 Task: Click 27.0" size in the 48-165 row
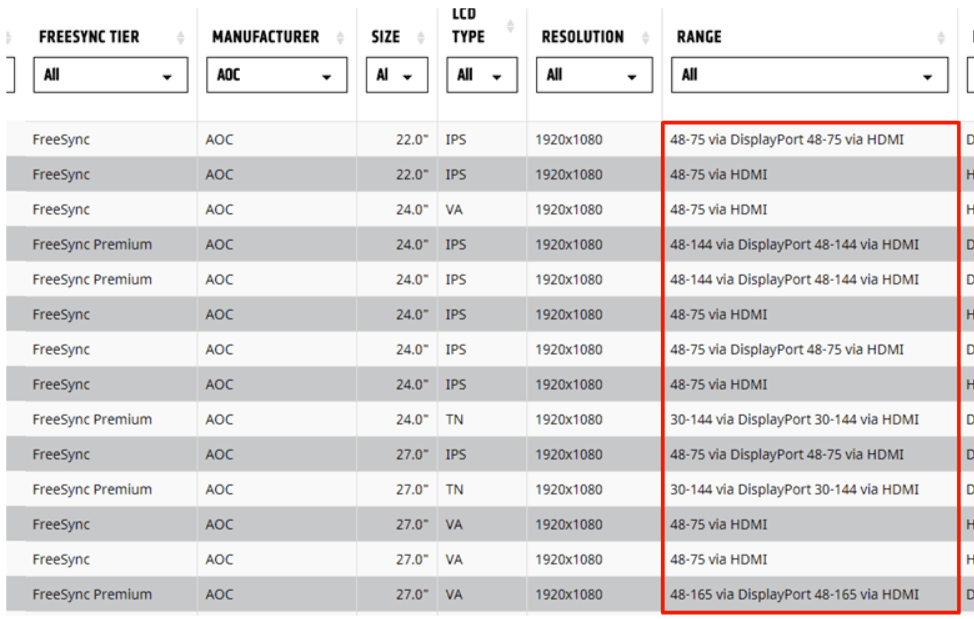412,594
